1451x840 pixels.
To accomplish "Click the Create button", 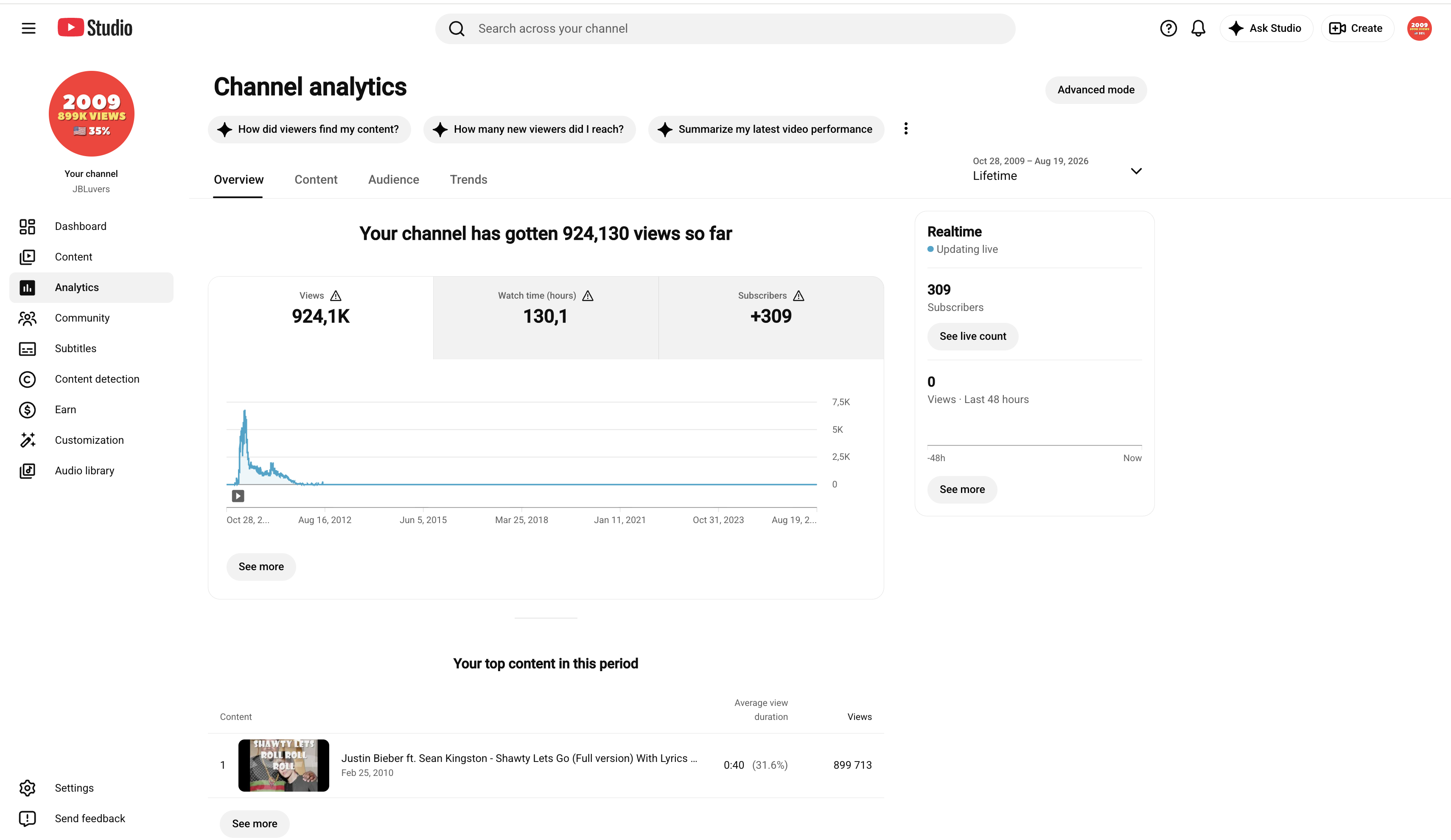I will pos(1357,28).
